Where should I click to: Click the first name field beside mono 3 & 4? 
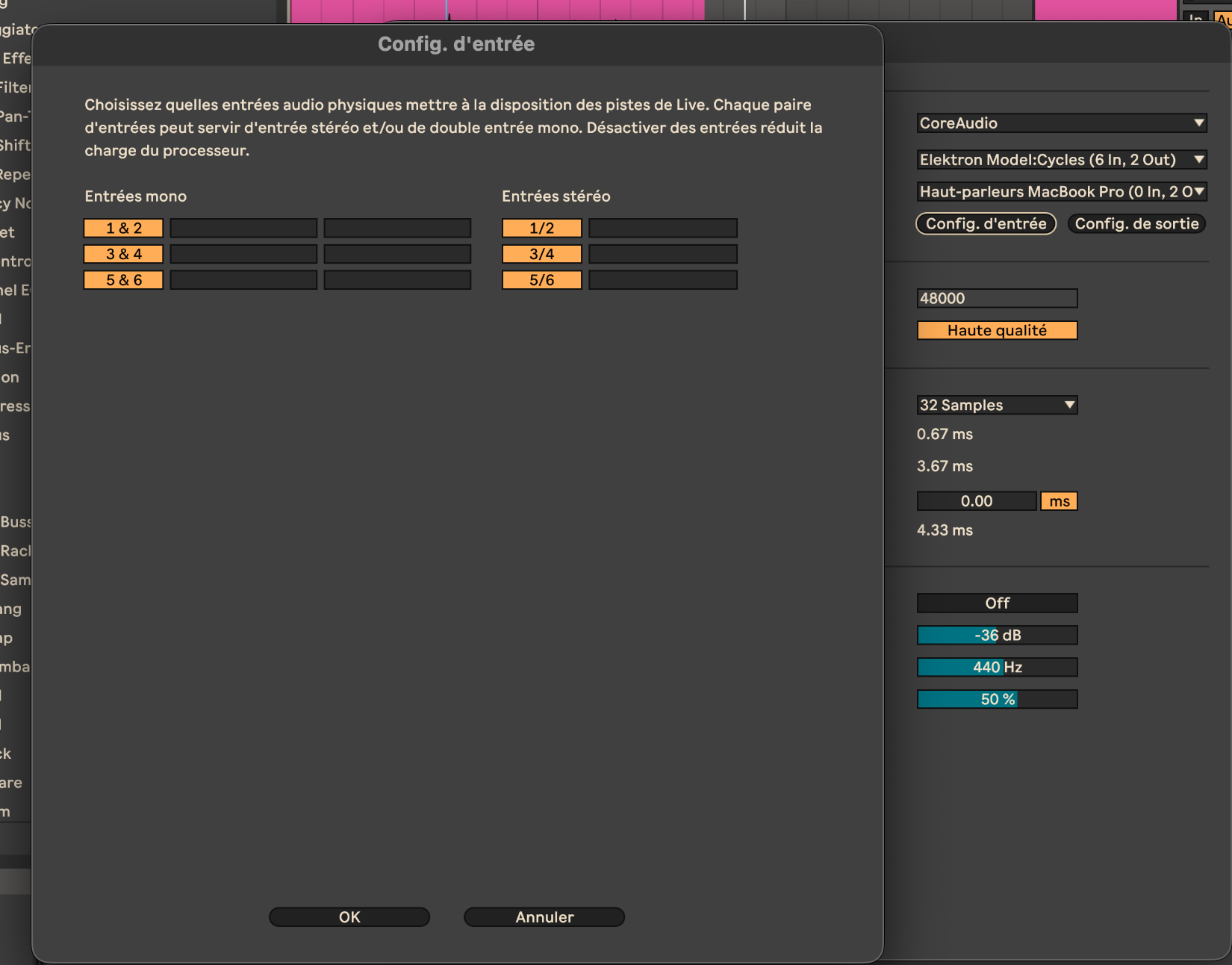(243, 254)
